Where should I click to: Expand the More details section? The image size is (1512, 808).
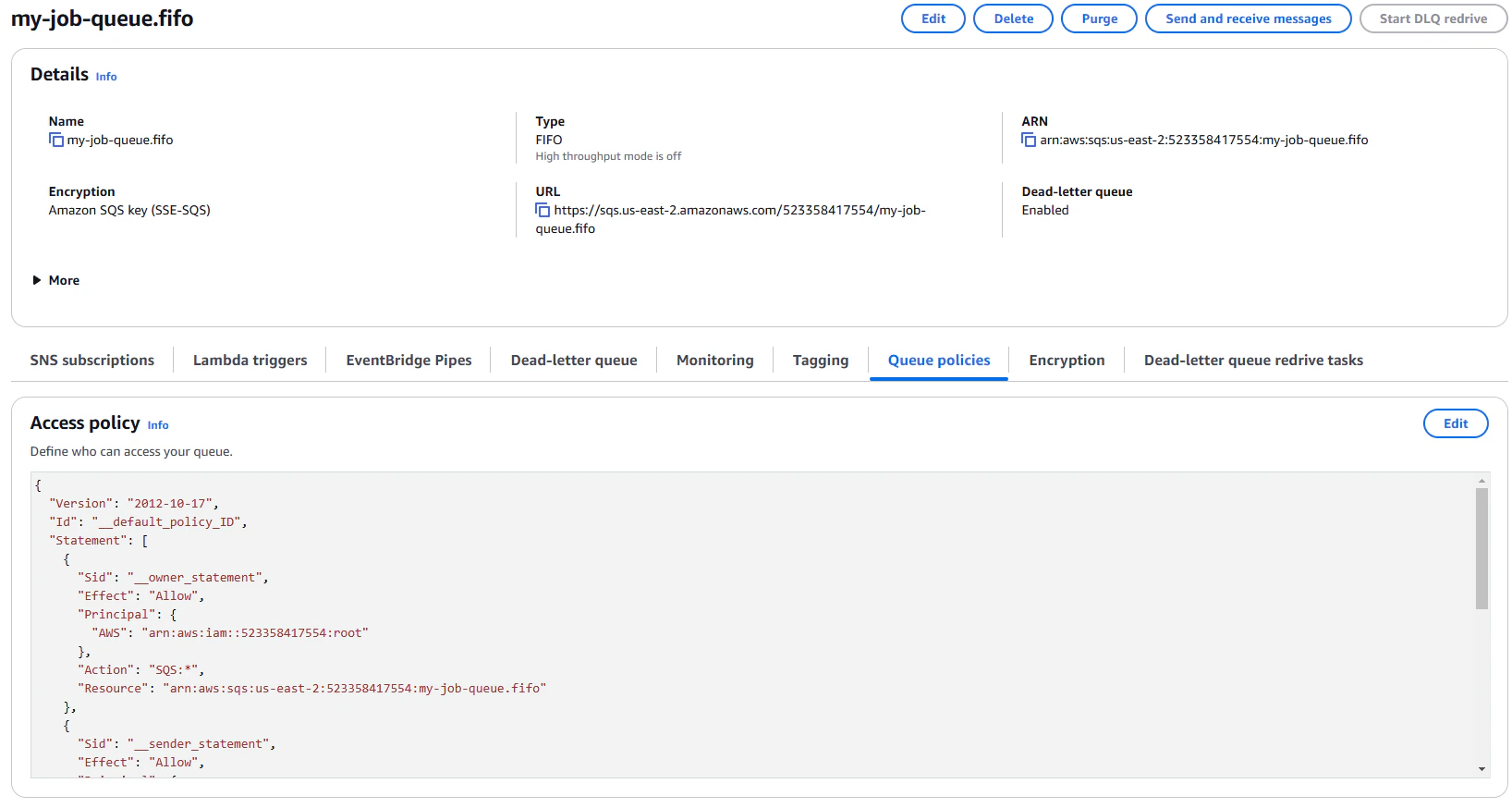pos(56,280)
